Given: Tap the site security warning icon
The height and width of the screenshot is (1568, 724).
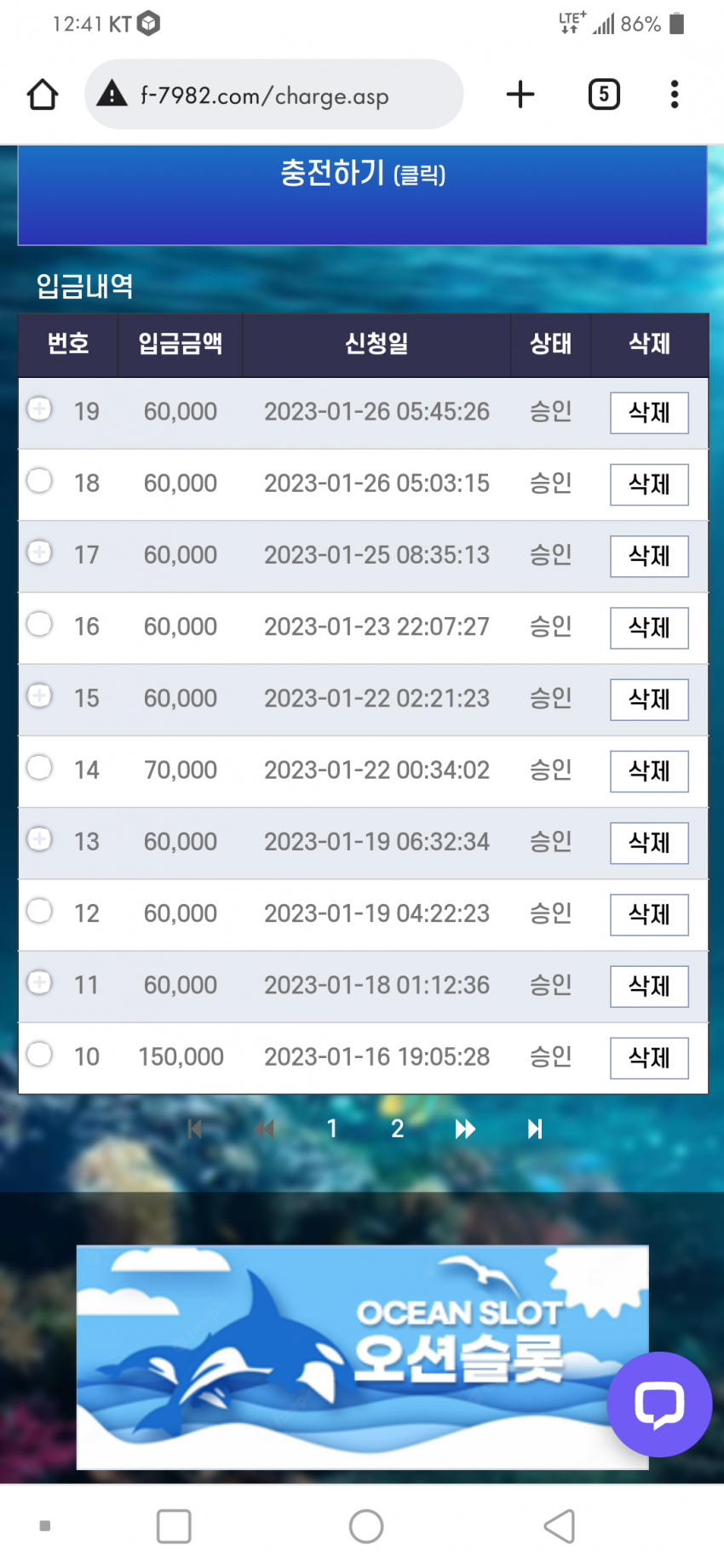Looking at the screenshot, I should 112,94.
